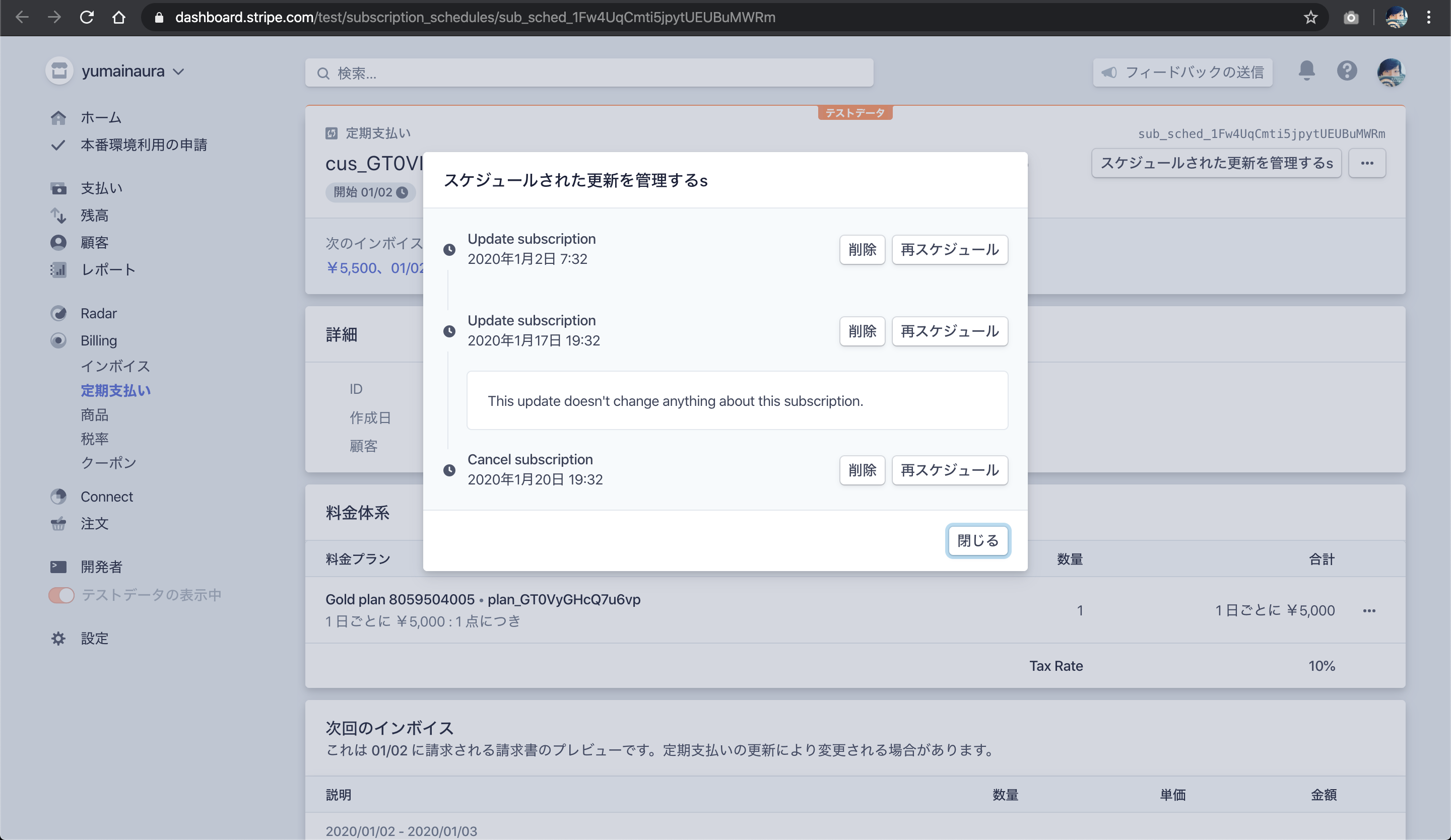The height and width of the screenshot is (840, 1451).
Task: Bookmark page with star icon
Action: pyautogui.click(x=1310, y=17)
